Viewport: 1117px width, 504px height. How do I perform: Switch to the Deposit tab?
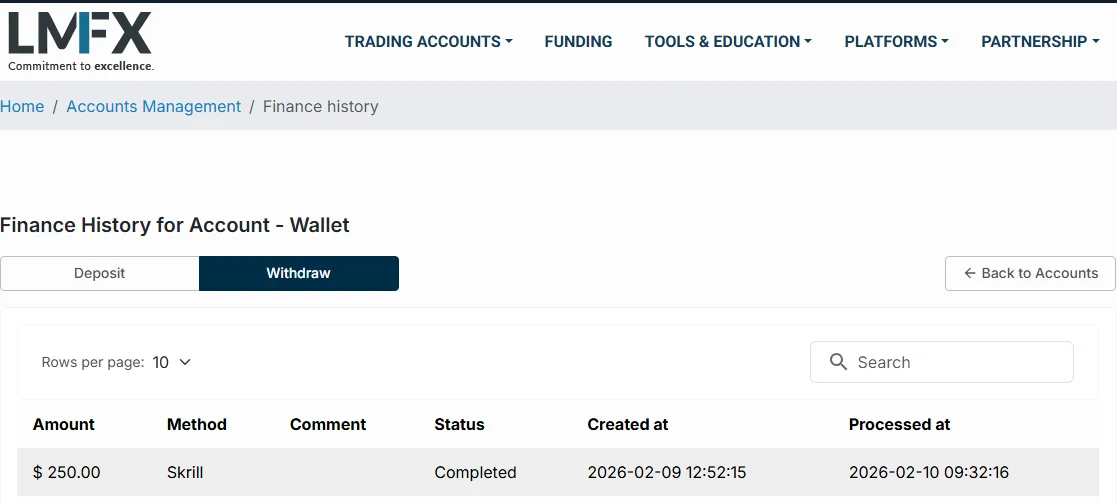point(100,273)
